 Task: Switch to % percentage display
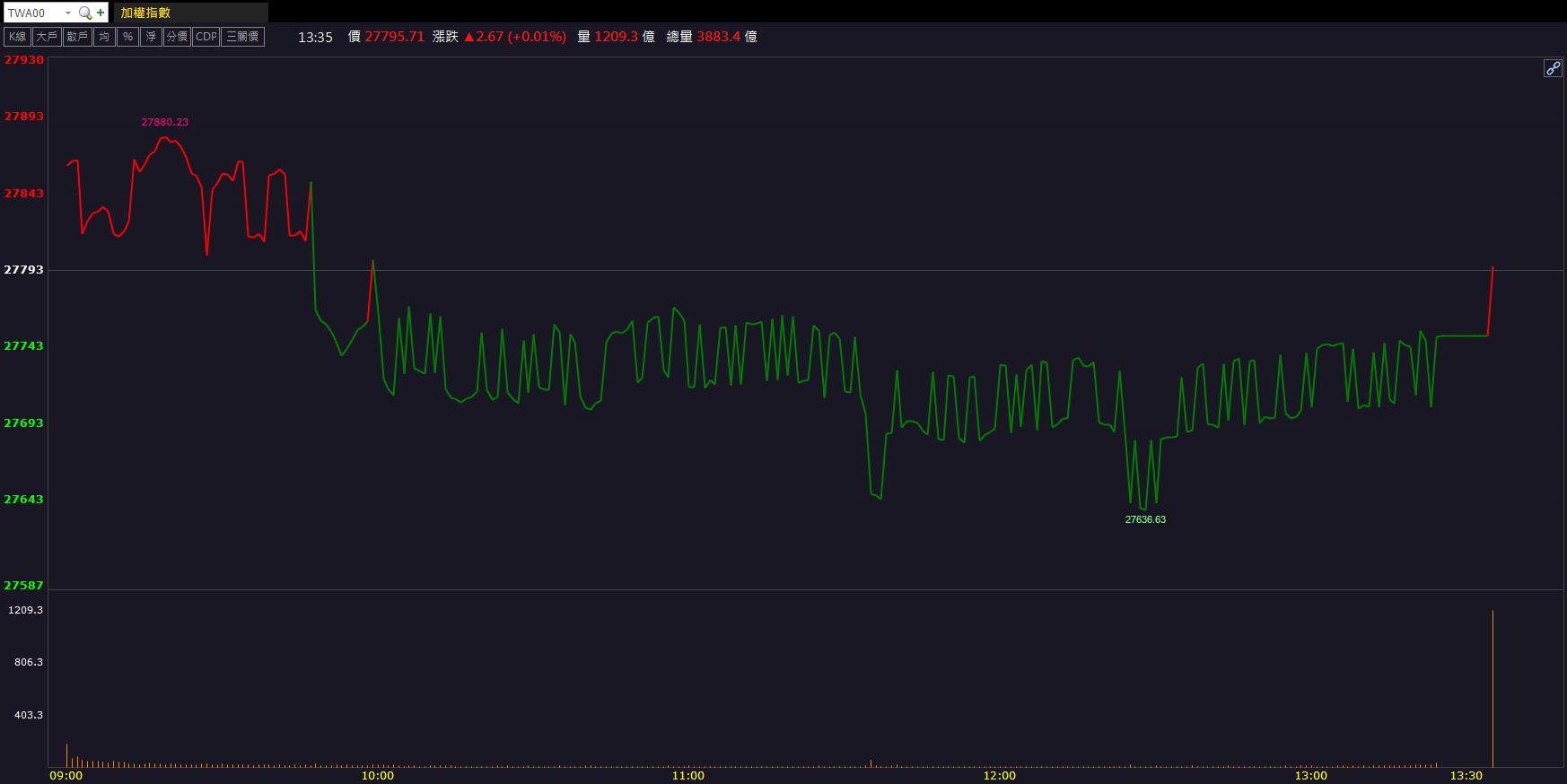(x=127, y=37)
